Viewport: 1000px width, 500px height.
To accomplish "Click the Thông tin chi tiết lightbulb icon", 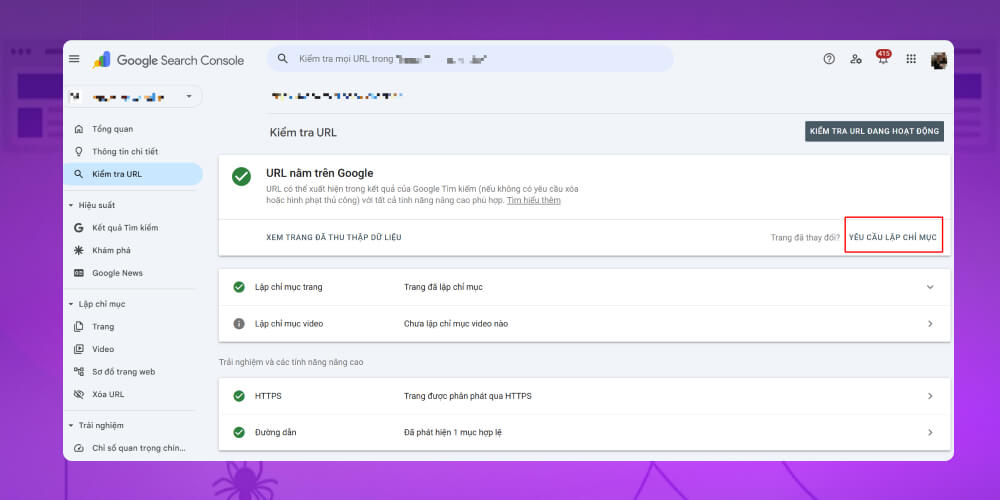I will (x=78, y=151).
